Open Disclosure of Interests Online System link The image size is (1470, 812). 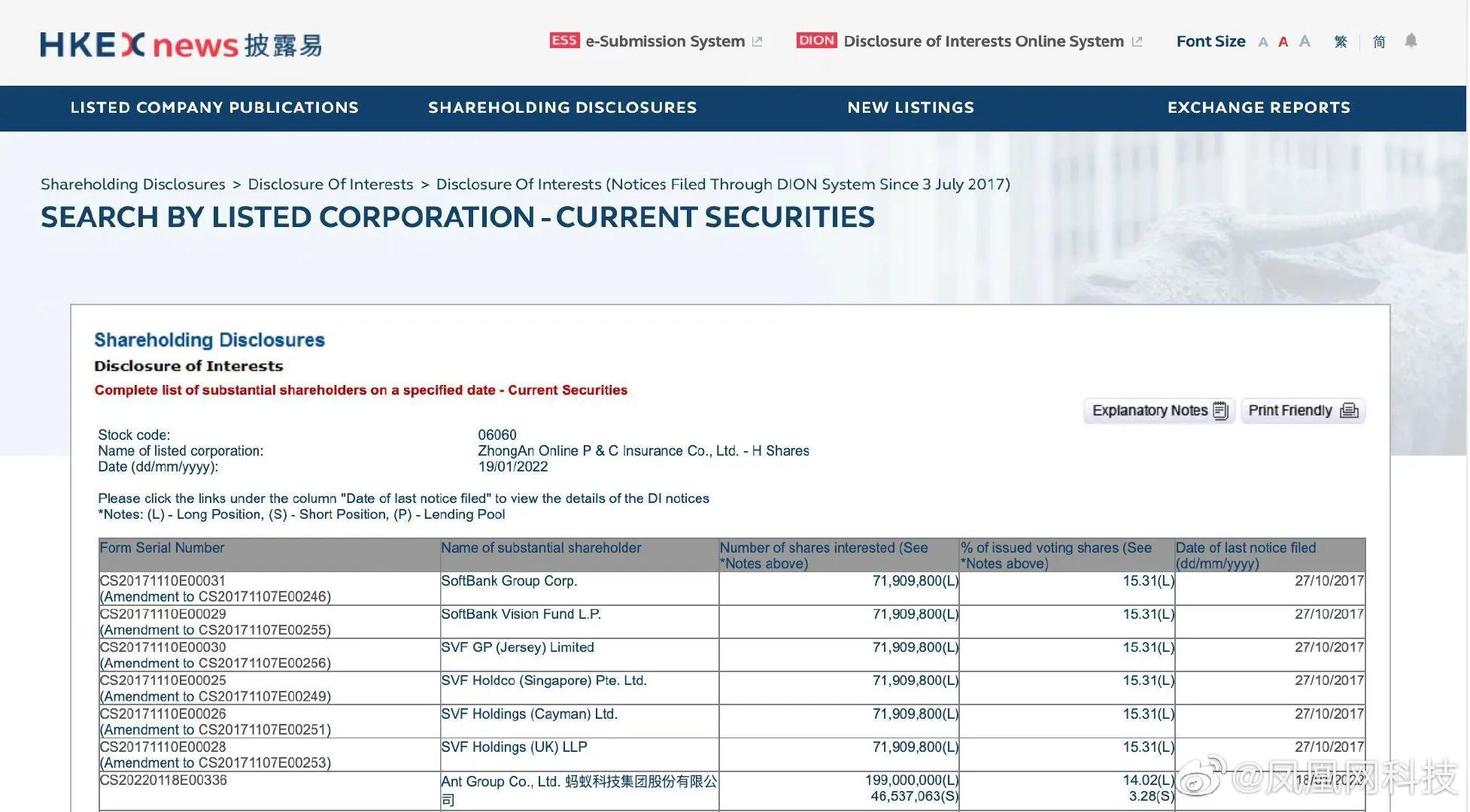pyautogui.click(x=983, y=41)
